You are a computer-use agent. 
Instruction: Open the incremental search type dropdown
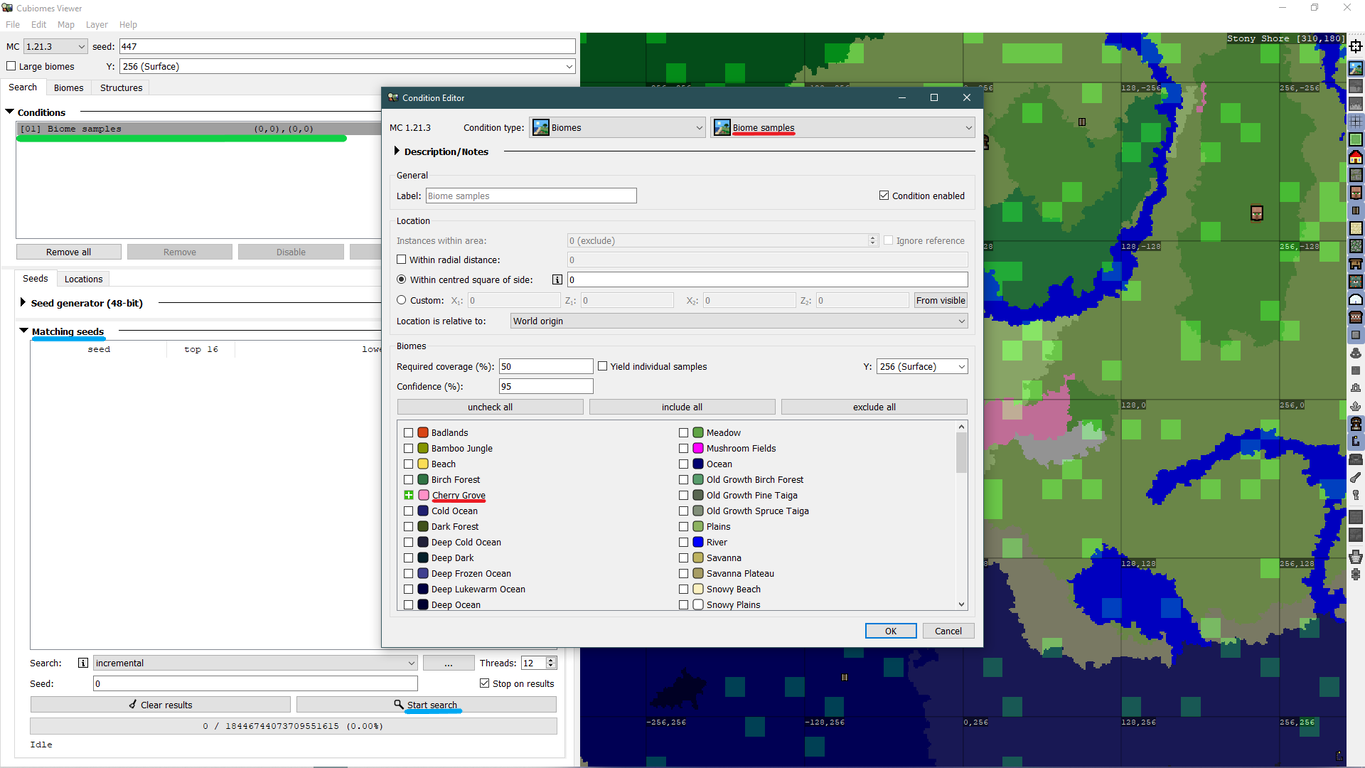(x=255, y=663)
